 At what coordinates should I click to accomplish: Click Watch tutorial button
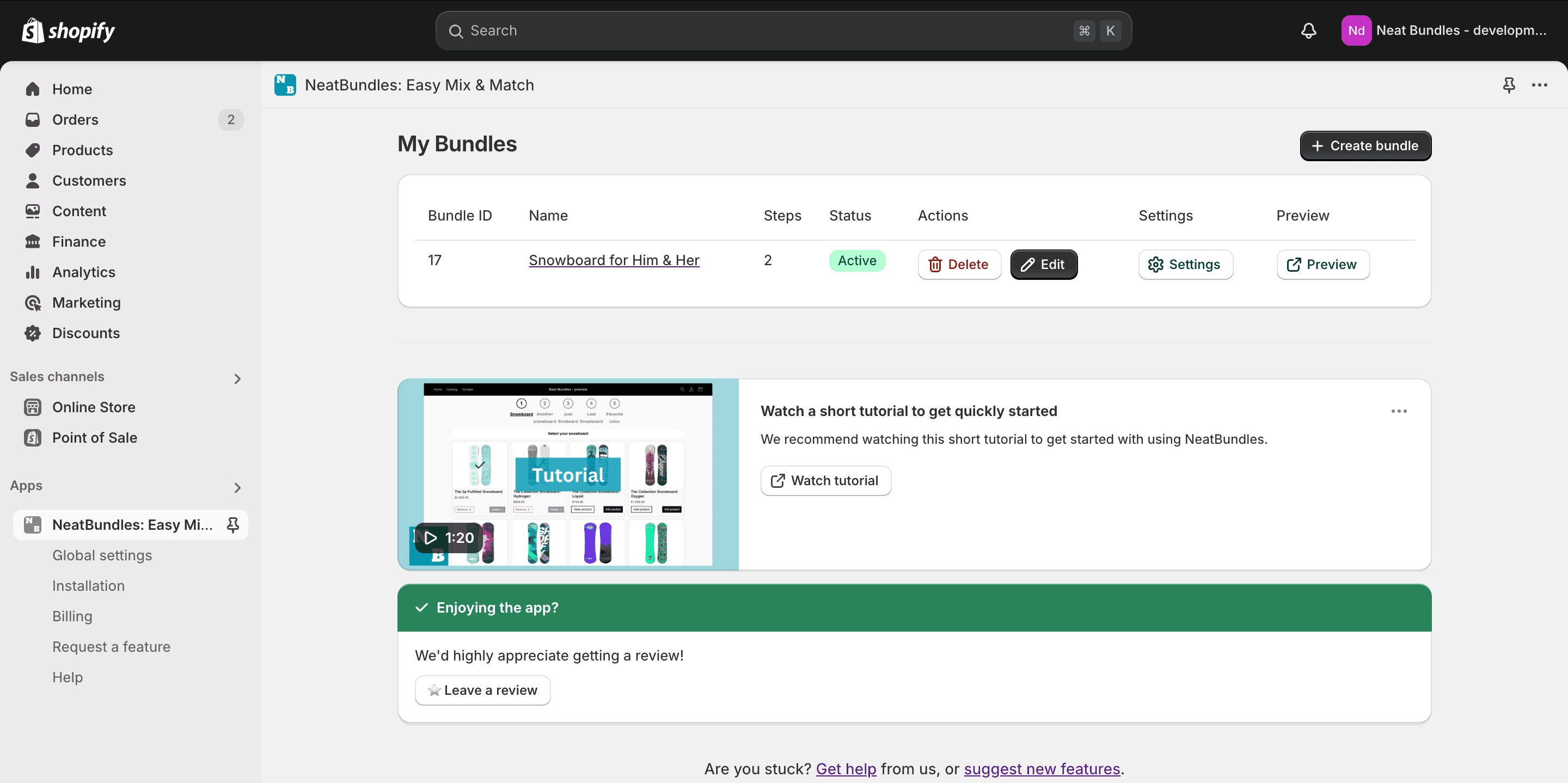(x=825, y=480)
